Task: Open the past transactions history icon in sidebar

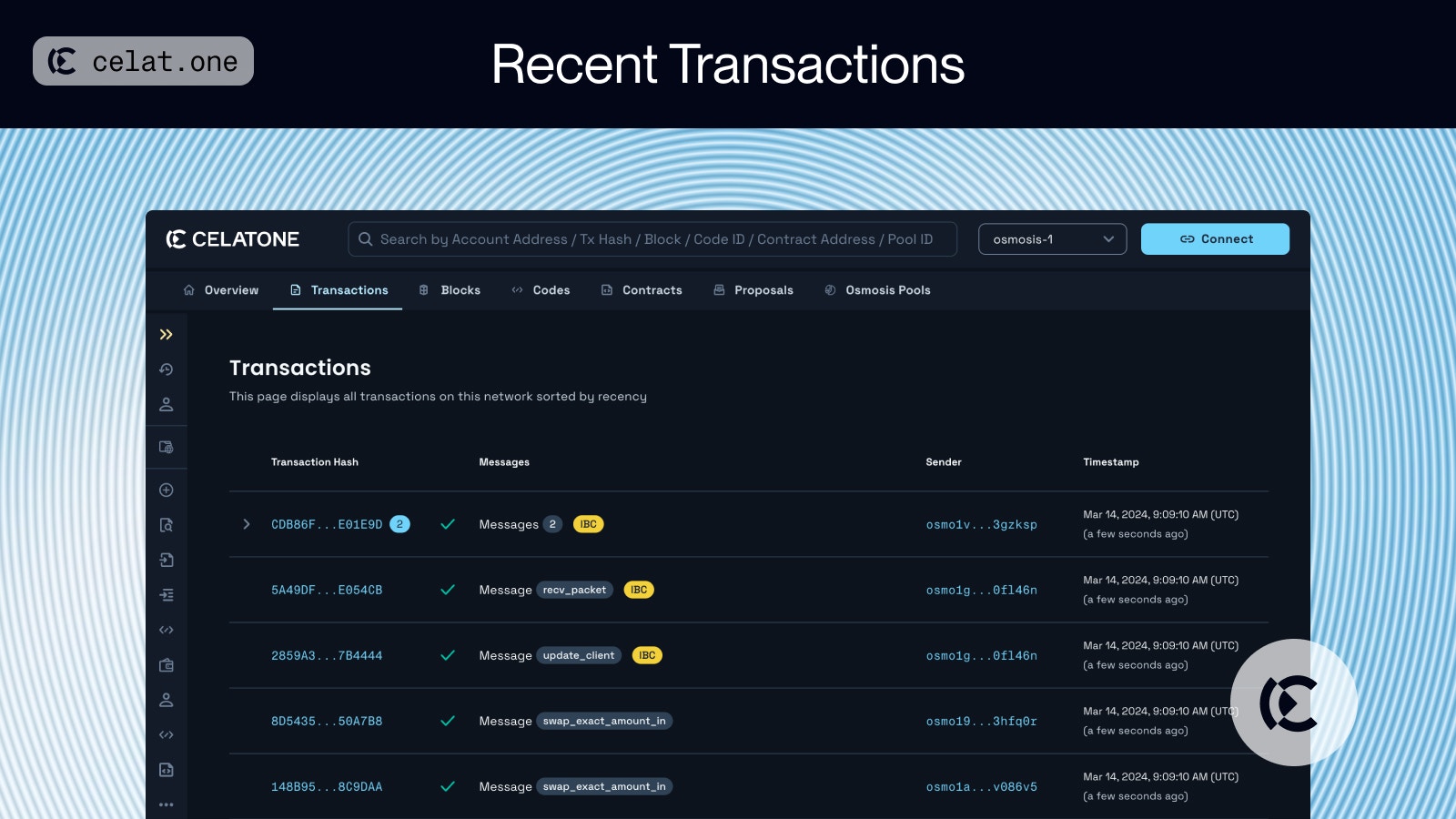Action: [166, 369]
